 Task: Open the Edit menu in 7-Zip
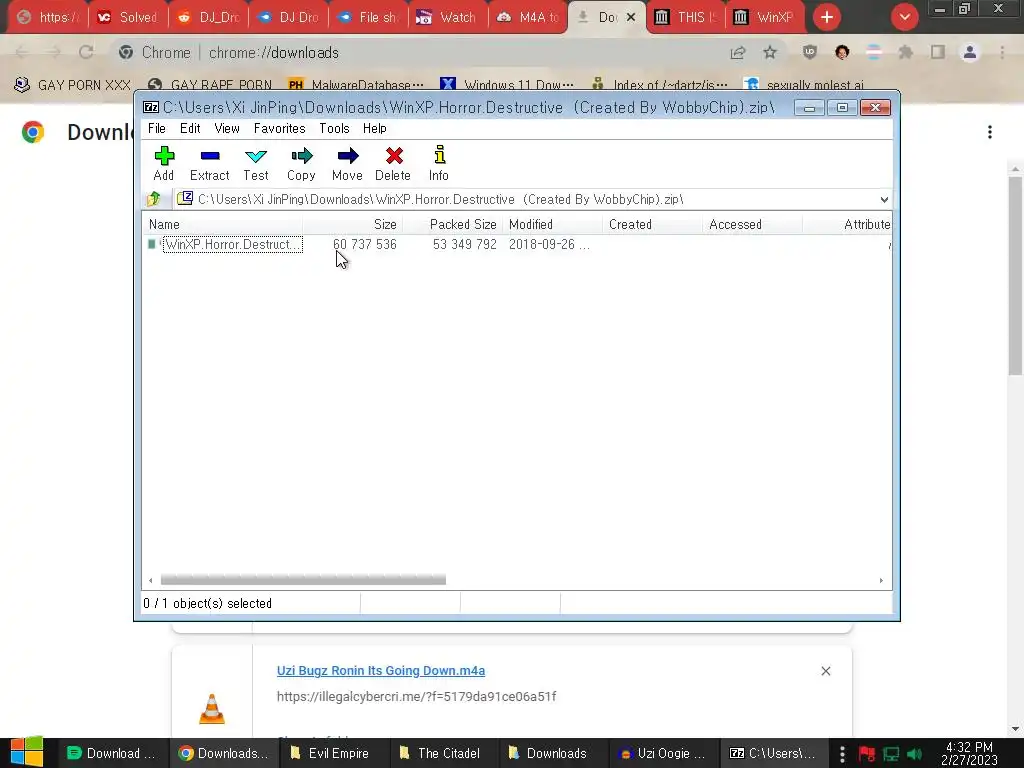(190, 129)
